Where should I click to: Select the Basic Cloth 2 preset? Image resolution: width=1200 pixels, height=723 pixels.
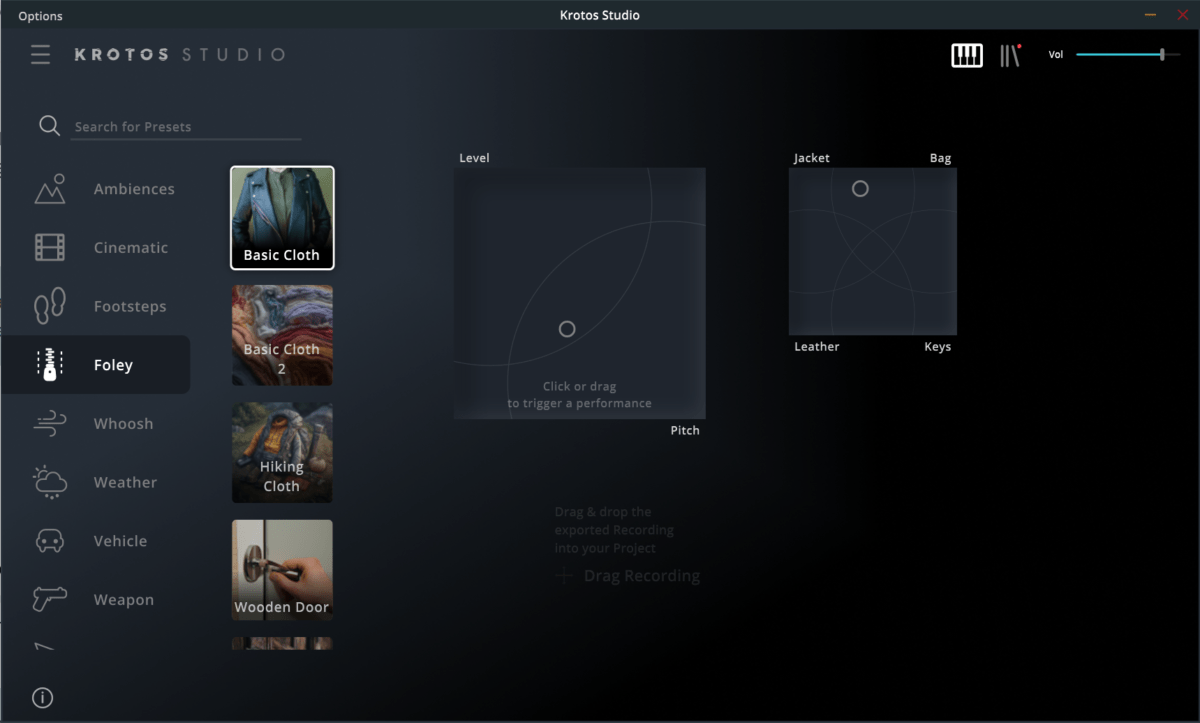(x=282, y=335)
